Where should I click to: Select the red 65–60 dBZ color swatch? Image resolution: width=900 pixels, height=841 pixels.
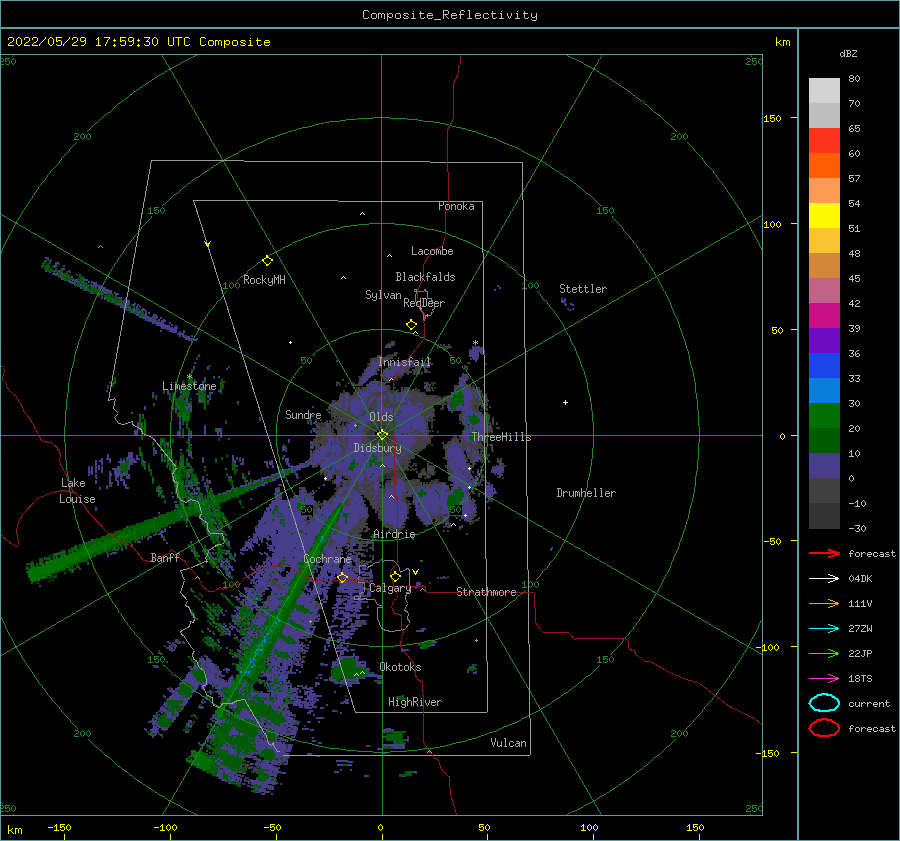point(824,141)
